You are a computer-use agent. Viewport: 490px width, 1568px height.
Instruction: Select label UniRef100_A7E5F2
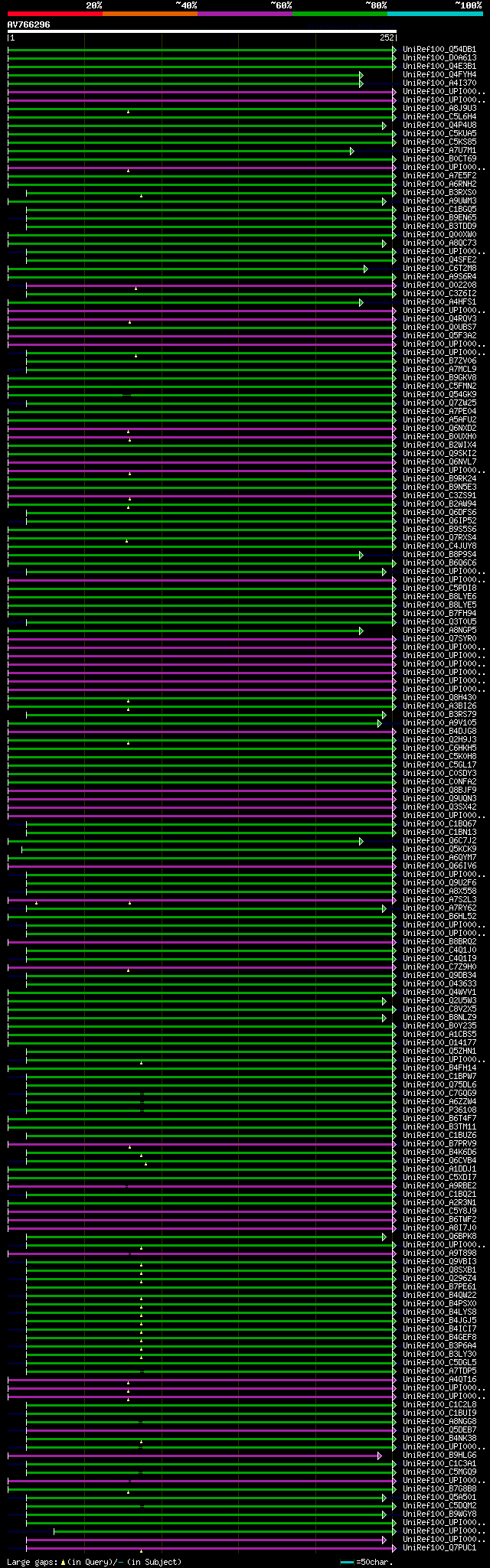[439, 176]
